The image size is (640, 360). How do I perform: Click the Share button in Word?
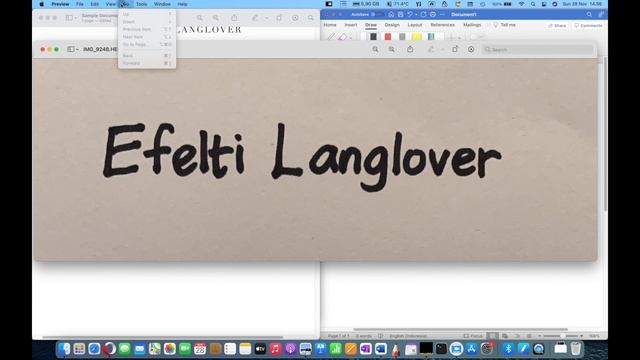pyautogui.click(x=557, y=25)
